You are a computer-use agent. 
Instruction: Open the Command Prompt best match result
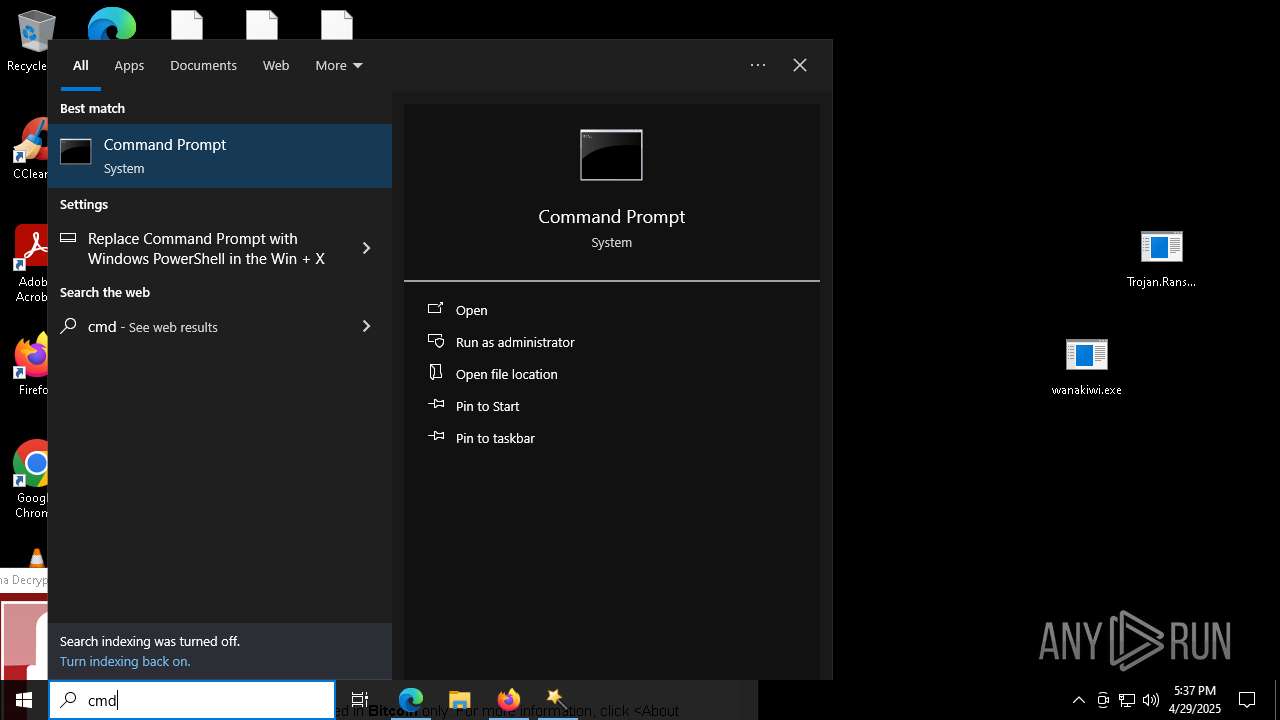pos(220,156)
